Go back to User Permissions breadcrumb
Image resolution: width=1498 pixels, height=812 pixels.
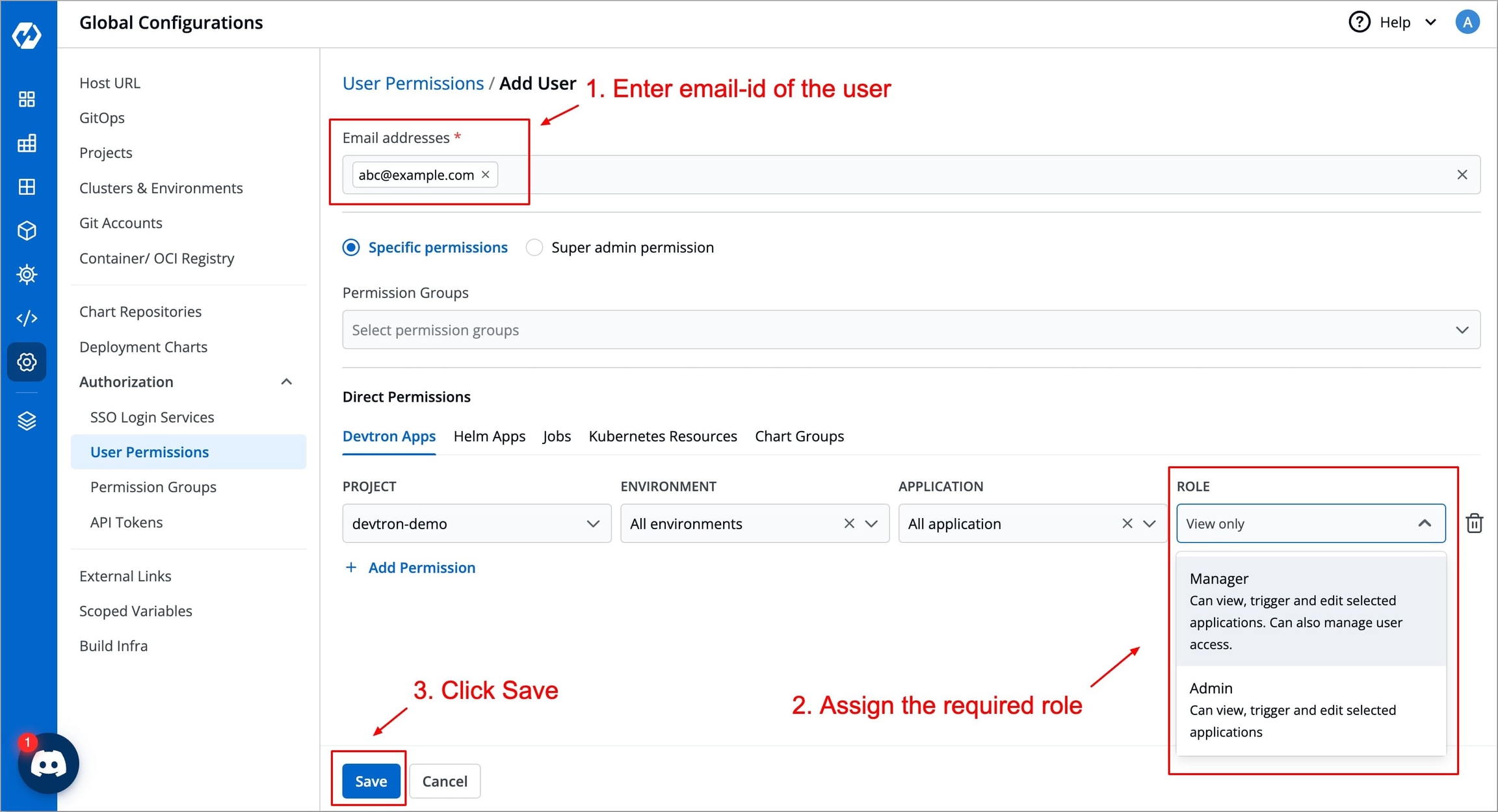(413, 83)
